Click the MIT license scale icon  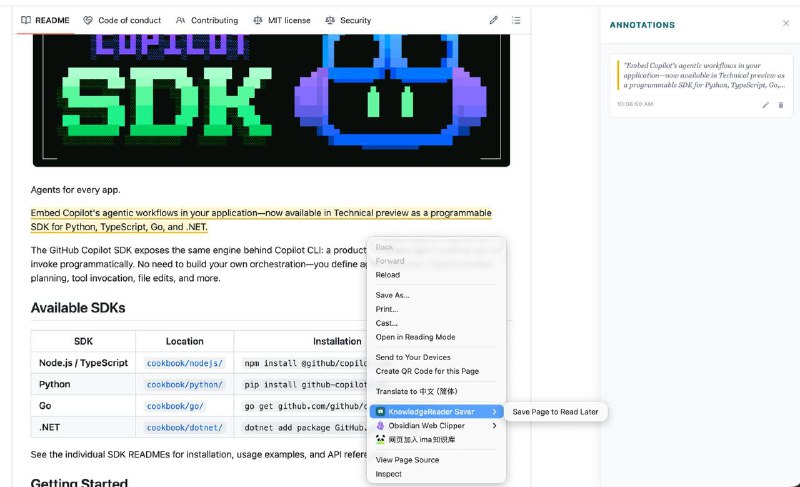pos(258,20)
